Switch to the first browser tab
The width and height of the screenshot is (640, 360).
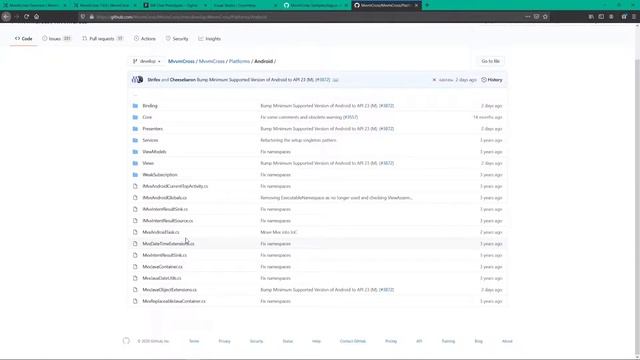coord(35,5)
